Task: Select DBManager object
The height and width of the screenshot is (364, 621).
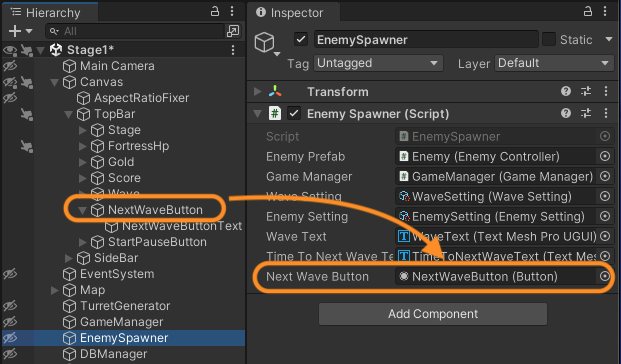Action: (x=113, y=354)
